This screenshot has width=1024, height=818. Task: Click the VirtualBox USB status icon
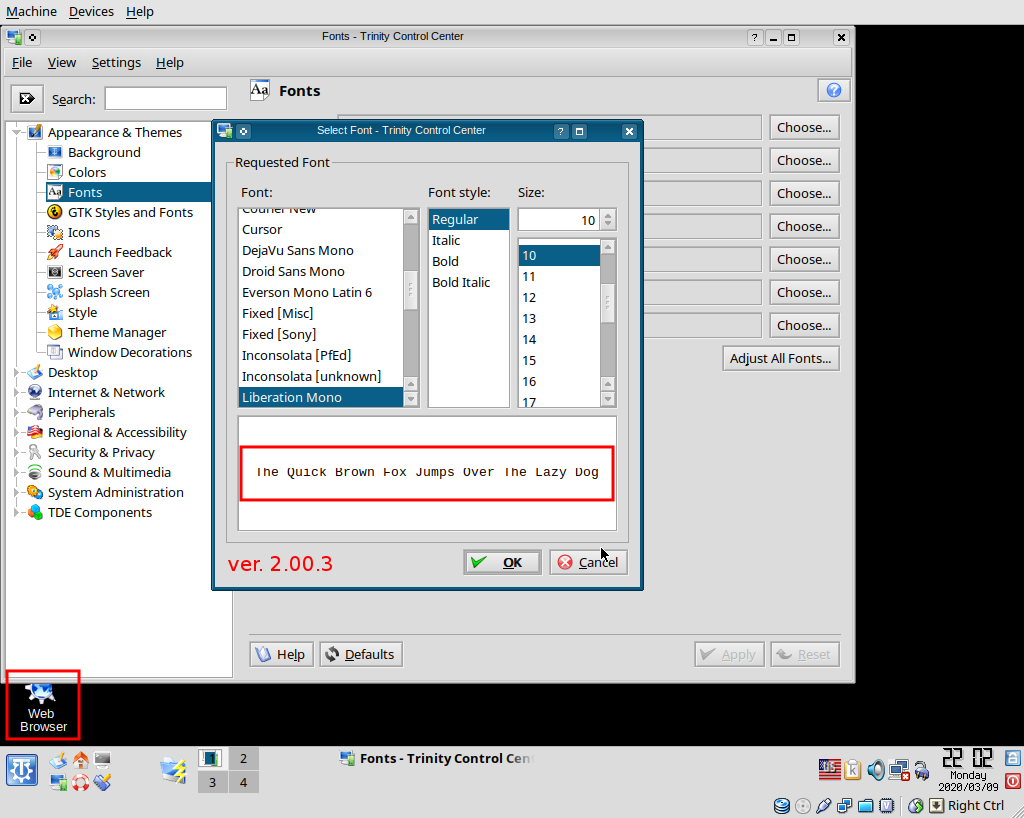824,806
